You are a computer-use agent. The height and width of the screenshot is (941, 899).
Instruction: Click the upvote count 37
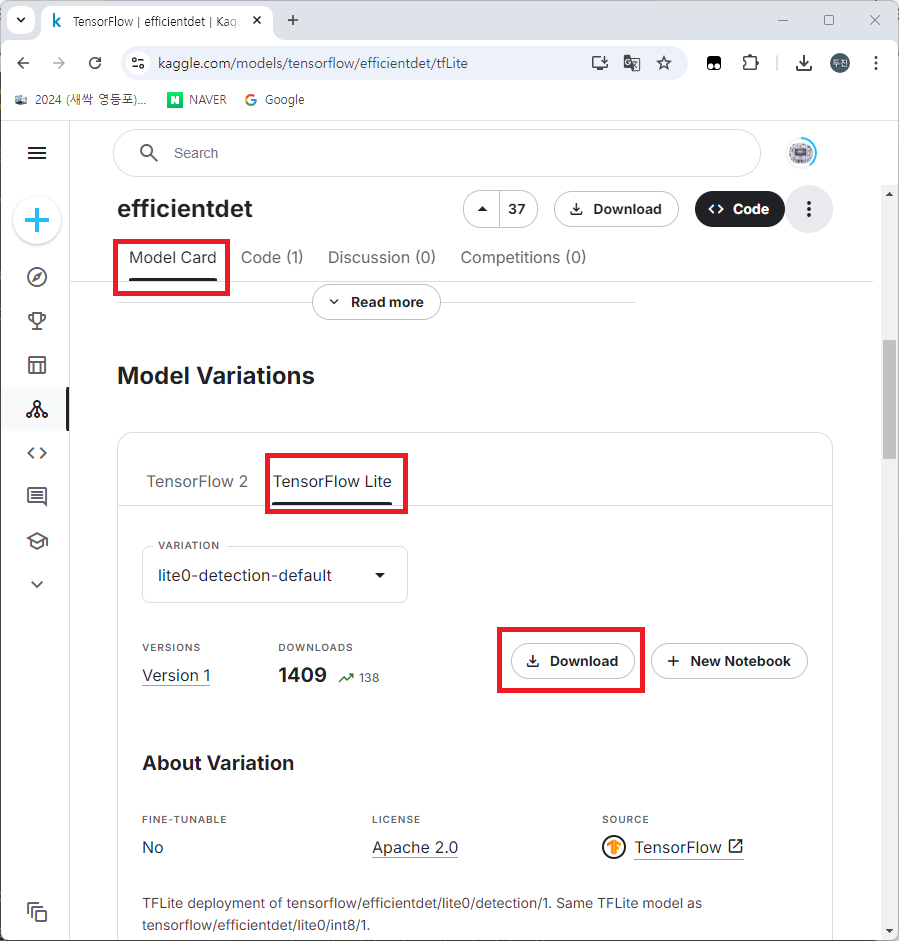click(517, 209)
